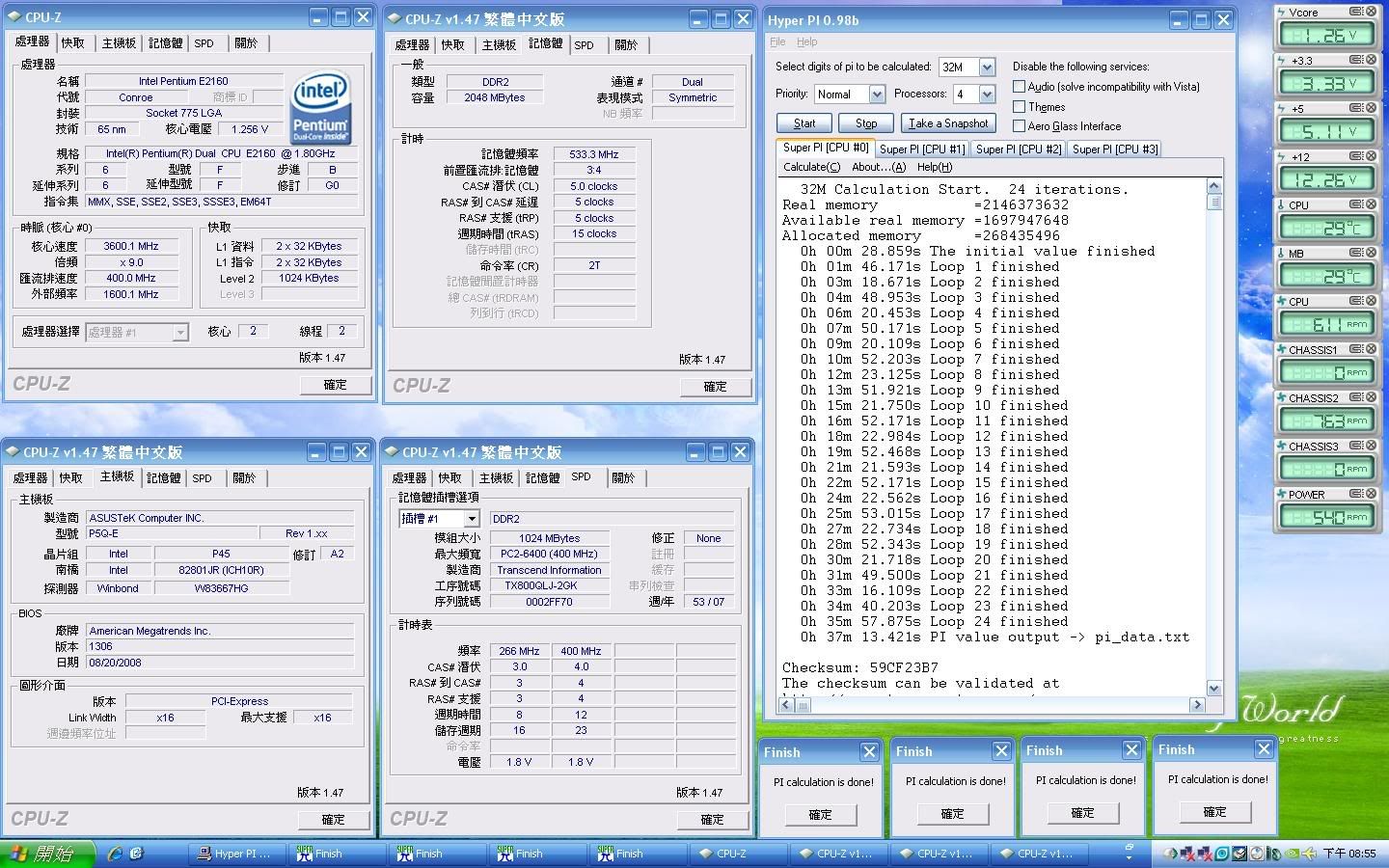
Task: Click the round X icon on the +12 widget
Action: click(x=1370, y=156)
